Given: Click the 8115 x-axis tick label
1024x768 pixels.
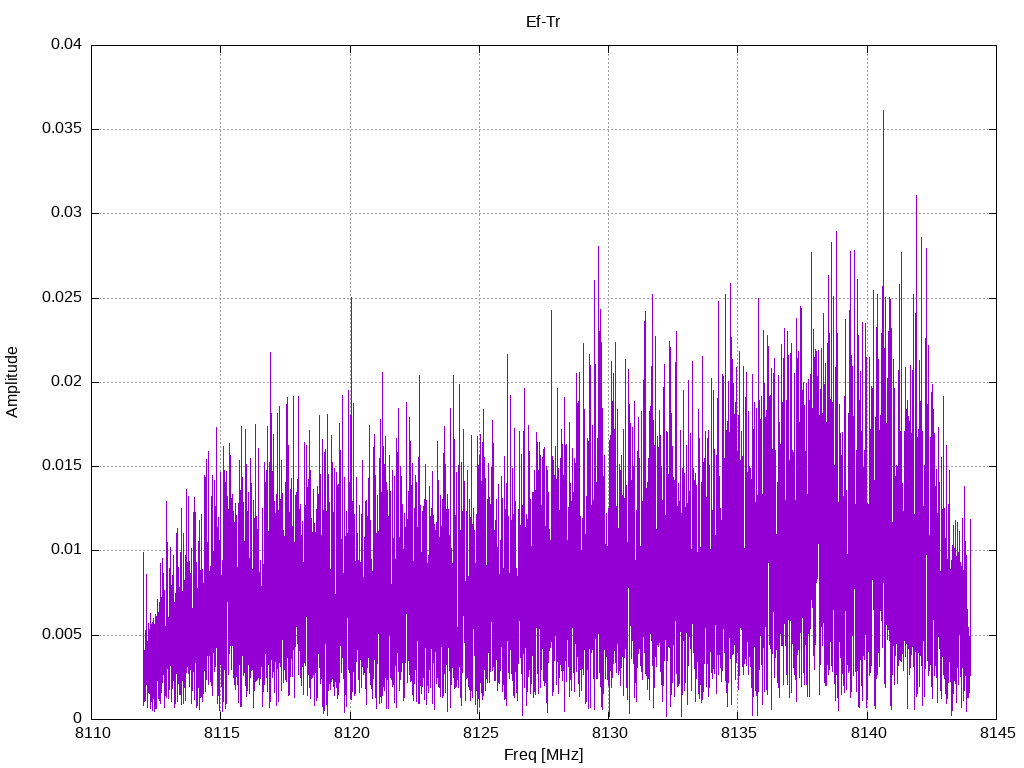Looking at the screenshot, I should point(222,733).
